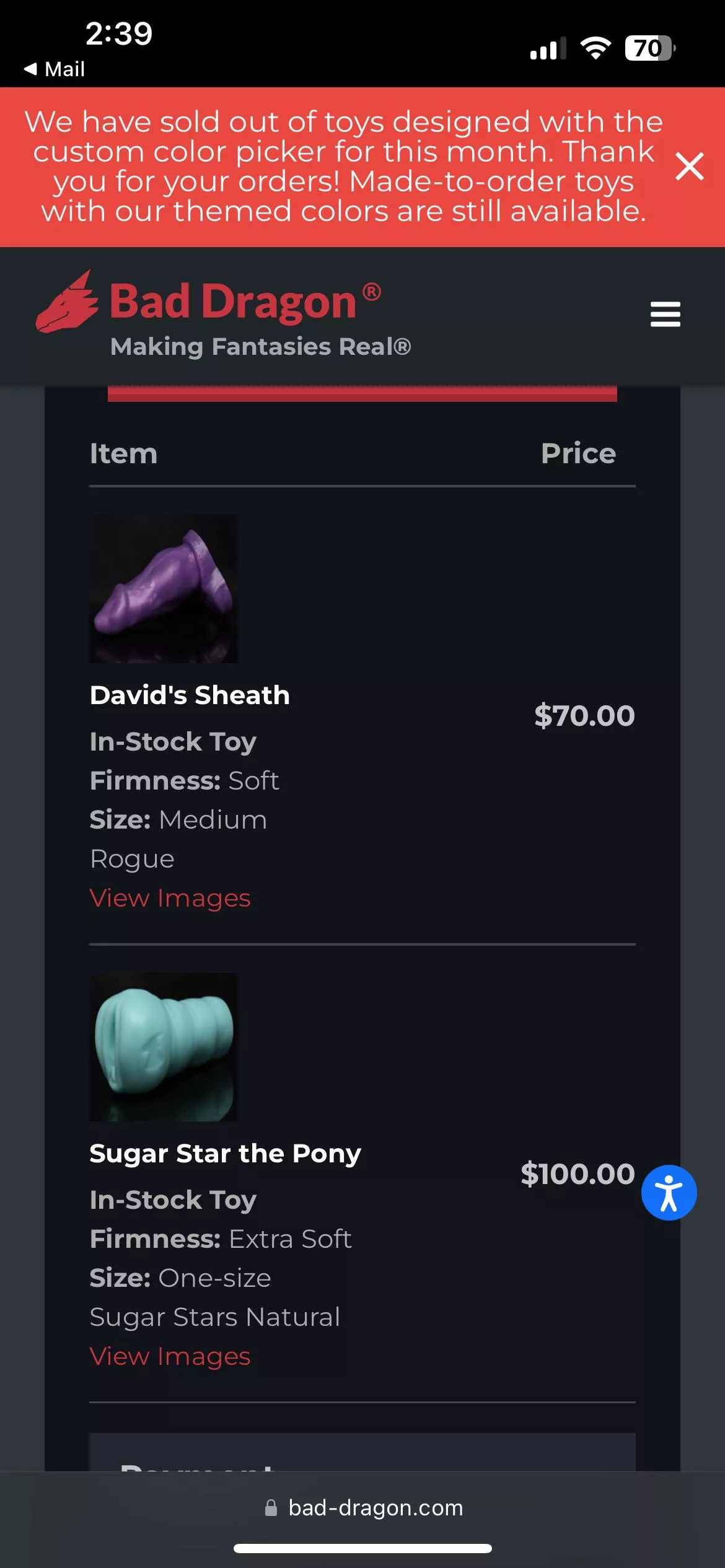Tap the battery level indicator

(649, 48)
